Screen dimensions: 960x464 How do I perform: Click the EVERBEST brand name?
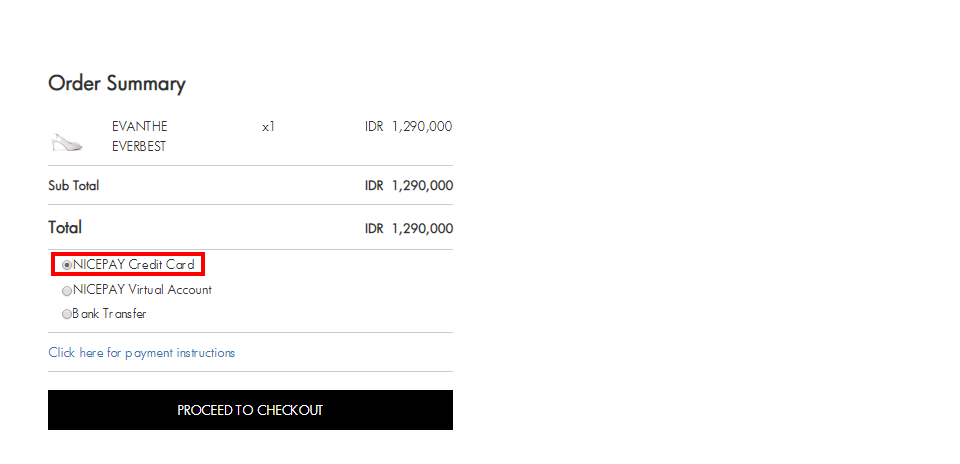tap(139, 147)
